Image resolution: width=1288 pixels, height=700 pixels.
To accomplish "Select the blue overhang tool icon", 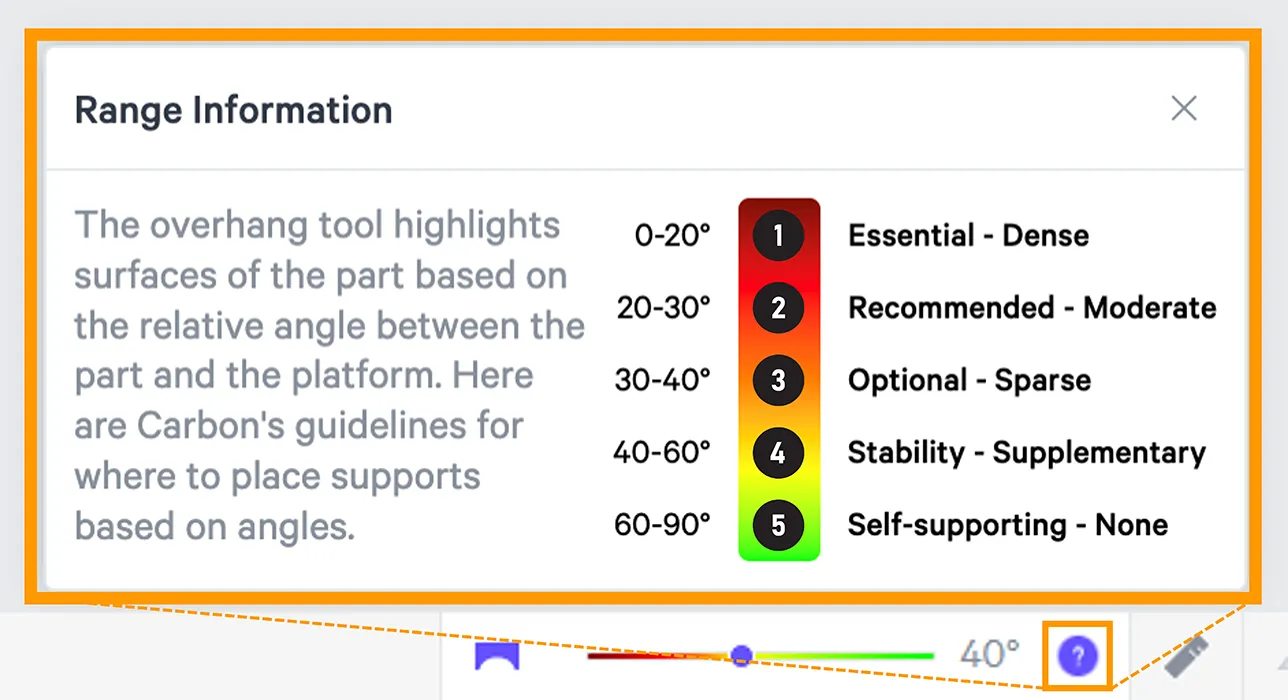I will [497, 657].
